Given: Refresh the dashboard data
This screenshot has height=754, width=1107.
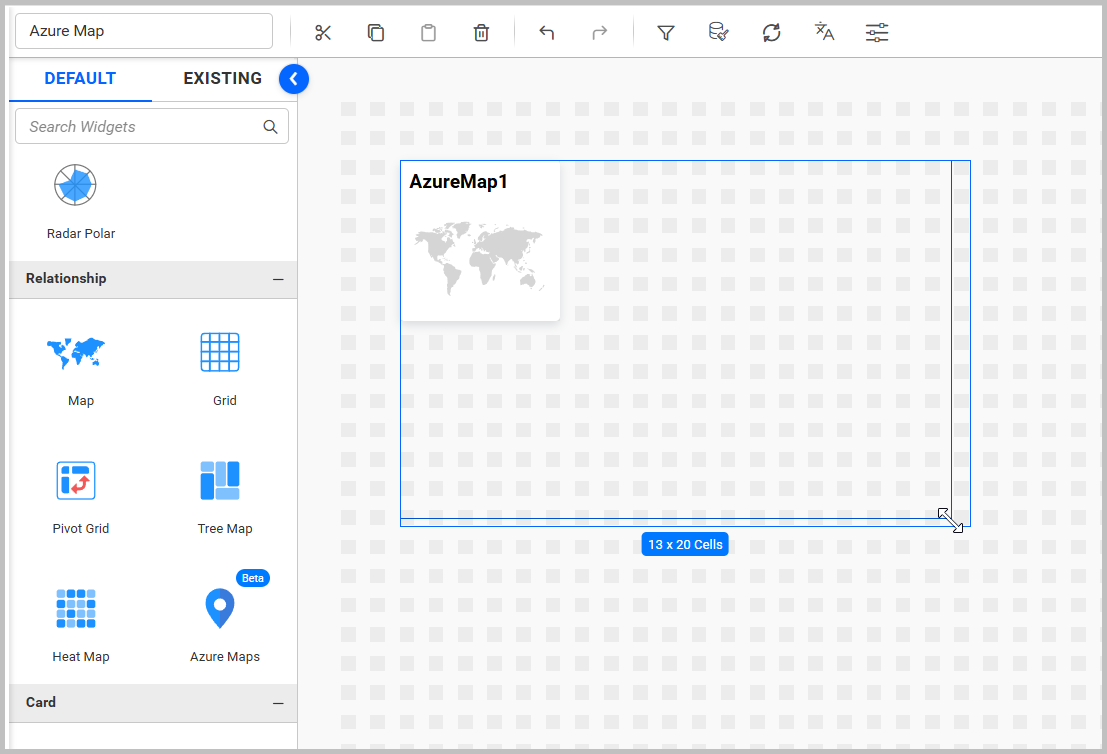Looking at the screenshot, I should [x=771, y=32].
